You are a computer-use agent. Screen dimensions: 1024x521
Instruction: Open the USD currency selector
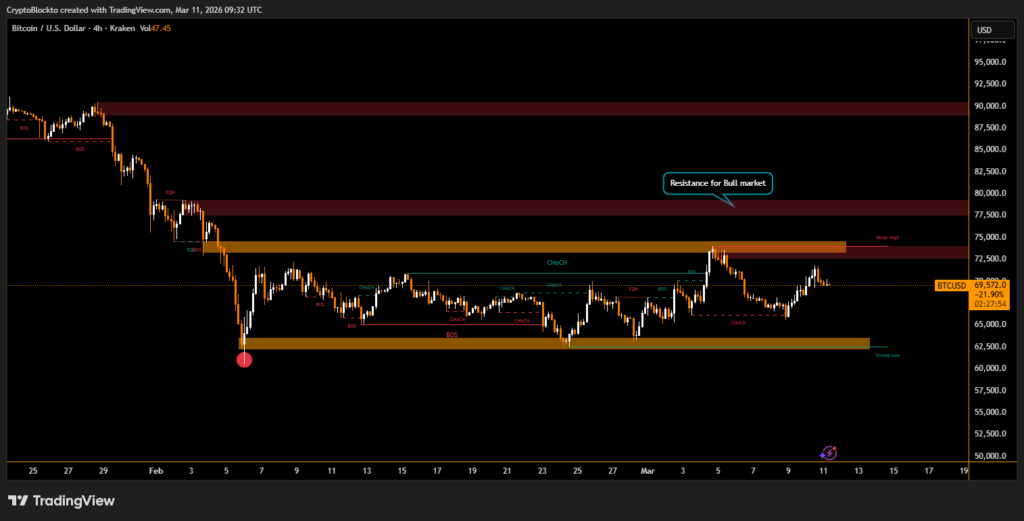pyautogui.click(x=986, y=30)
